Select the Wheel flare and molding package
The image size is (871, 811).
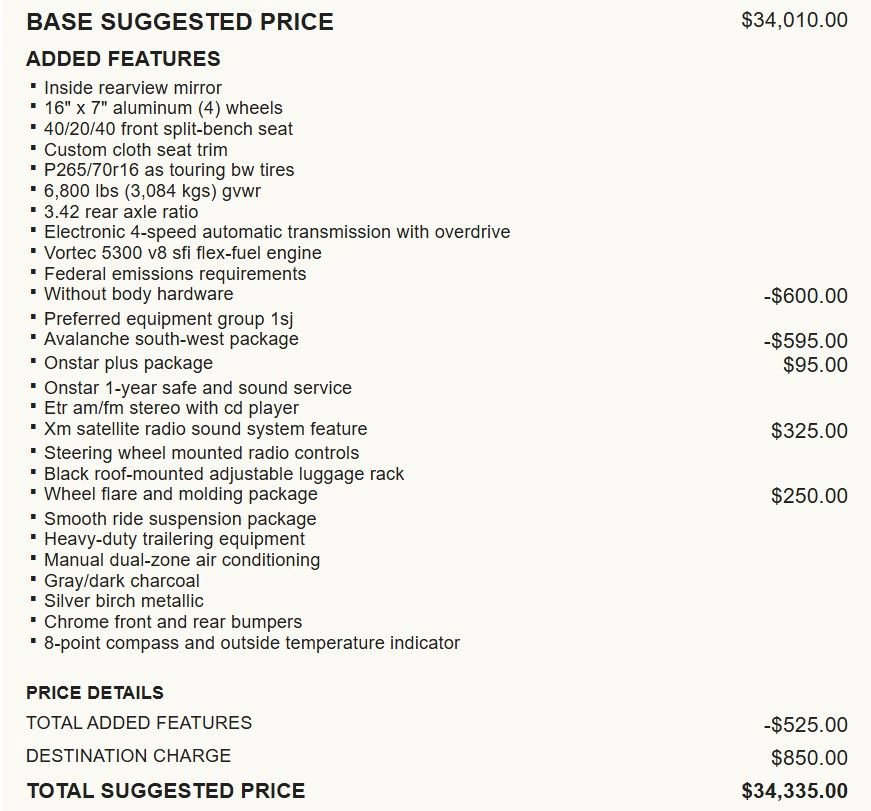(180, 494)
